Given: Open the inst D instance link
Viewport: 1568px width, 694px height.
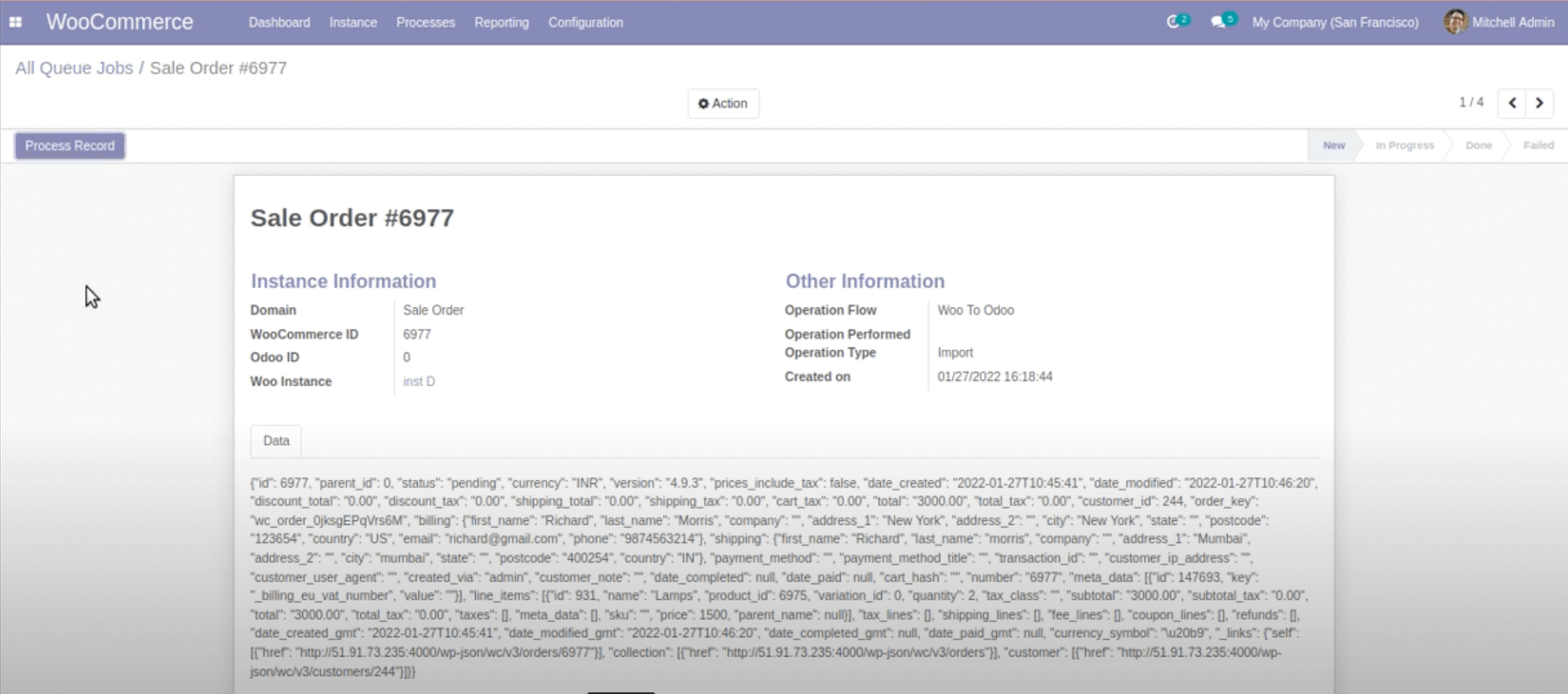Looking at the screenshot, I should [x=419, y=382].
